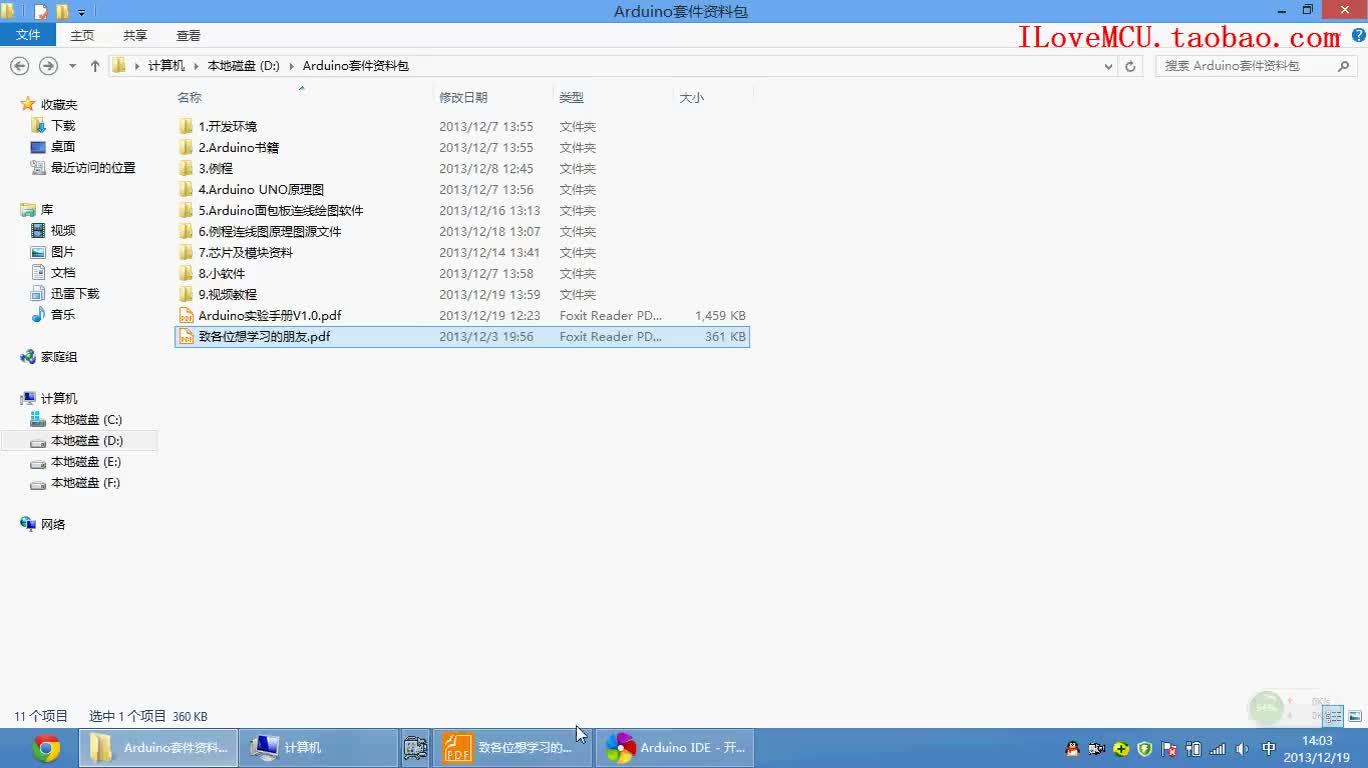Click 本地磁盘 (D:) in the address breadcrumb

[x=243, y=66]
